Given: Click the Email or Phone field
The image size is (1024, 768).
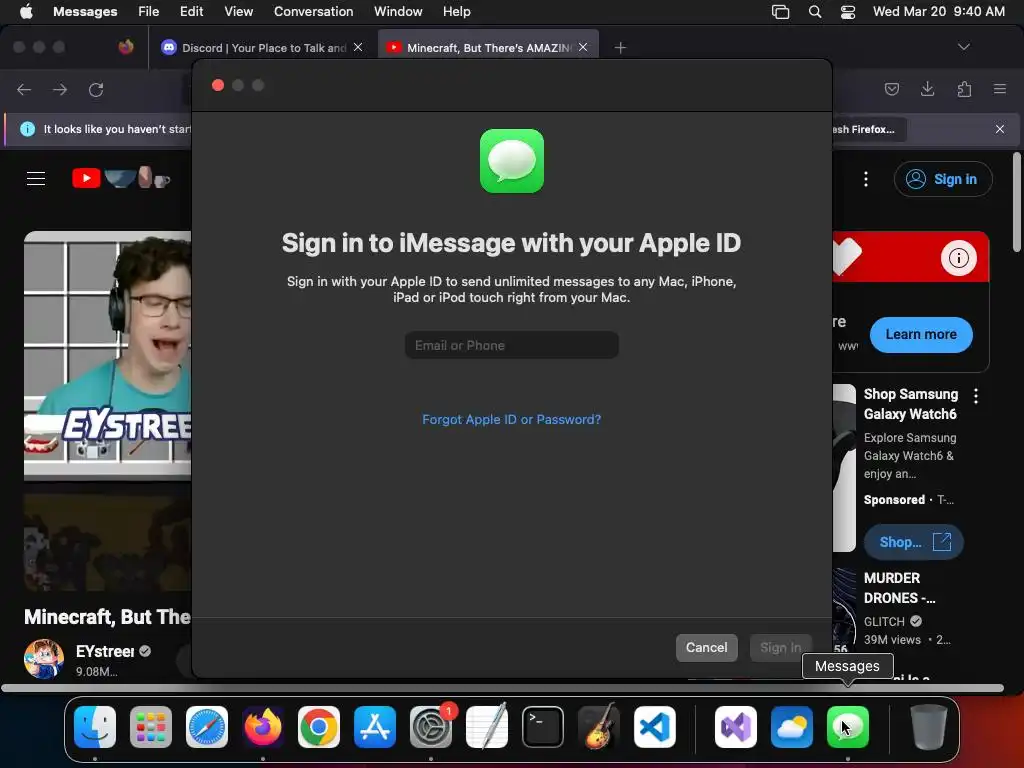Looking at the screenshot, I should coord(511,345).
